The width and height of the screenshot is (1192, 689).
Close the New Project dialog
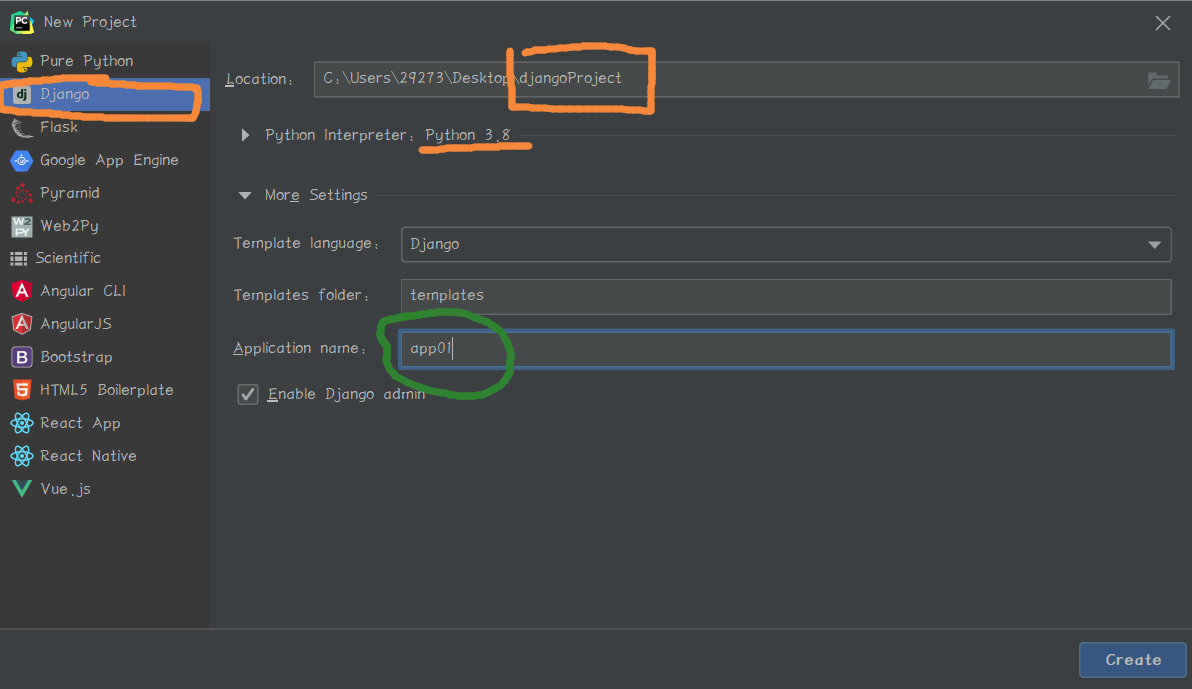click(1163, 23)
